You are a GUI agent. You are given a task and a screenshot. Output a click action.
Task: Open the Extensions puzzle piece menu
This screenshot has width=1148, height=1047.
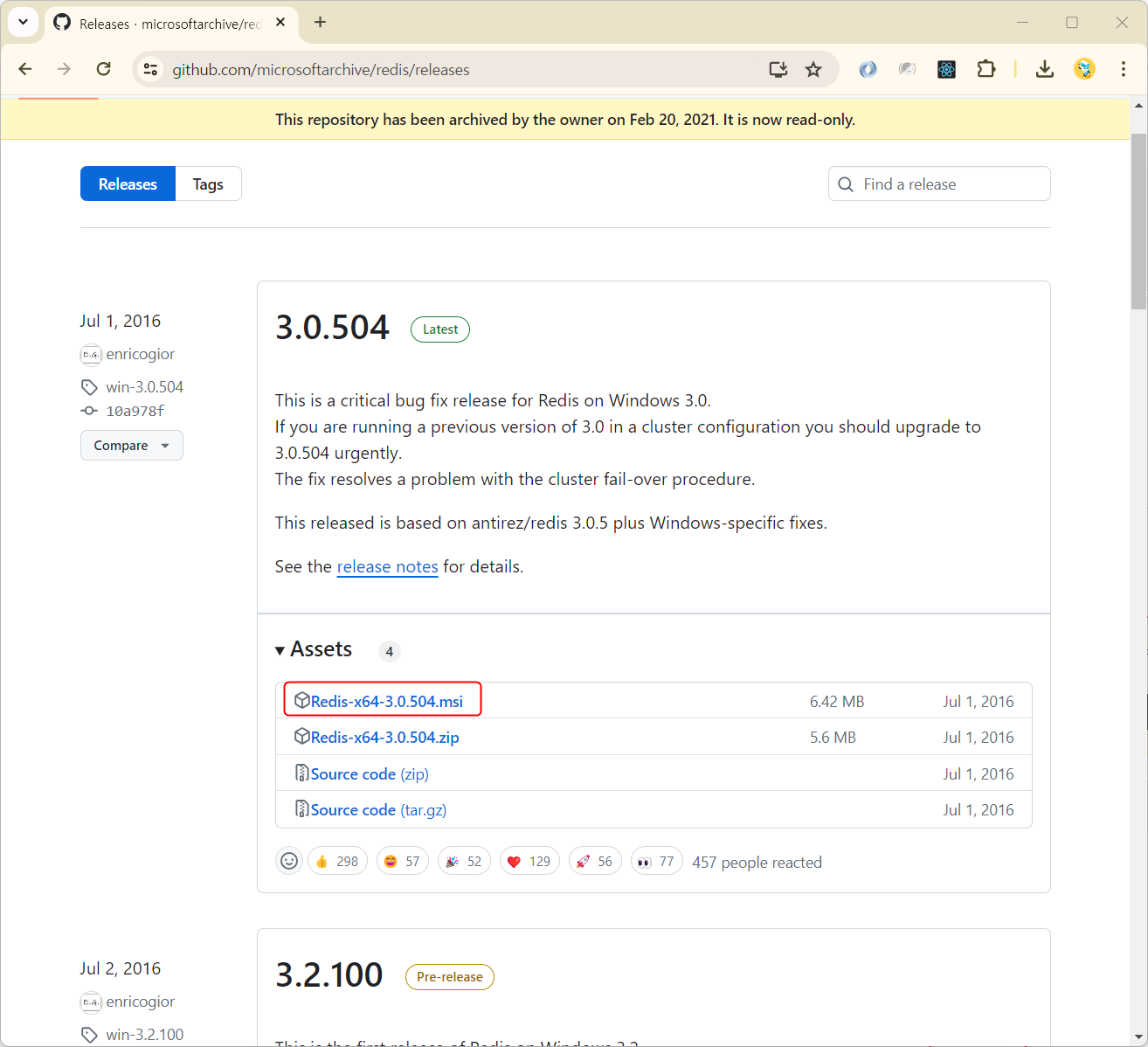pos(986,69)
